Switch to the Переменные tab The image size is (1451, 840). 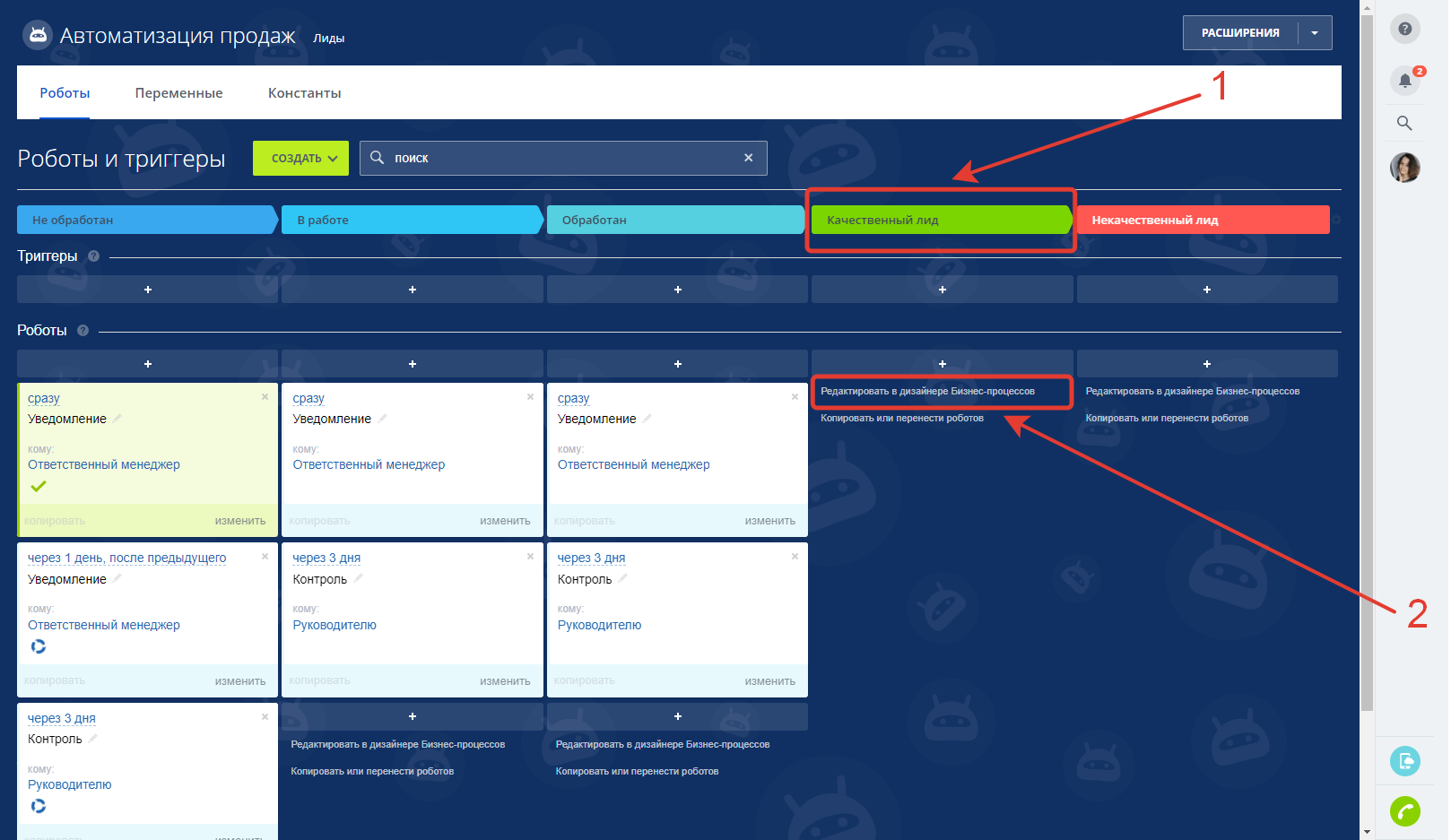178,93
